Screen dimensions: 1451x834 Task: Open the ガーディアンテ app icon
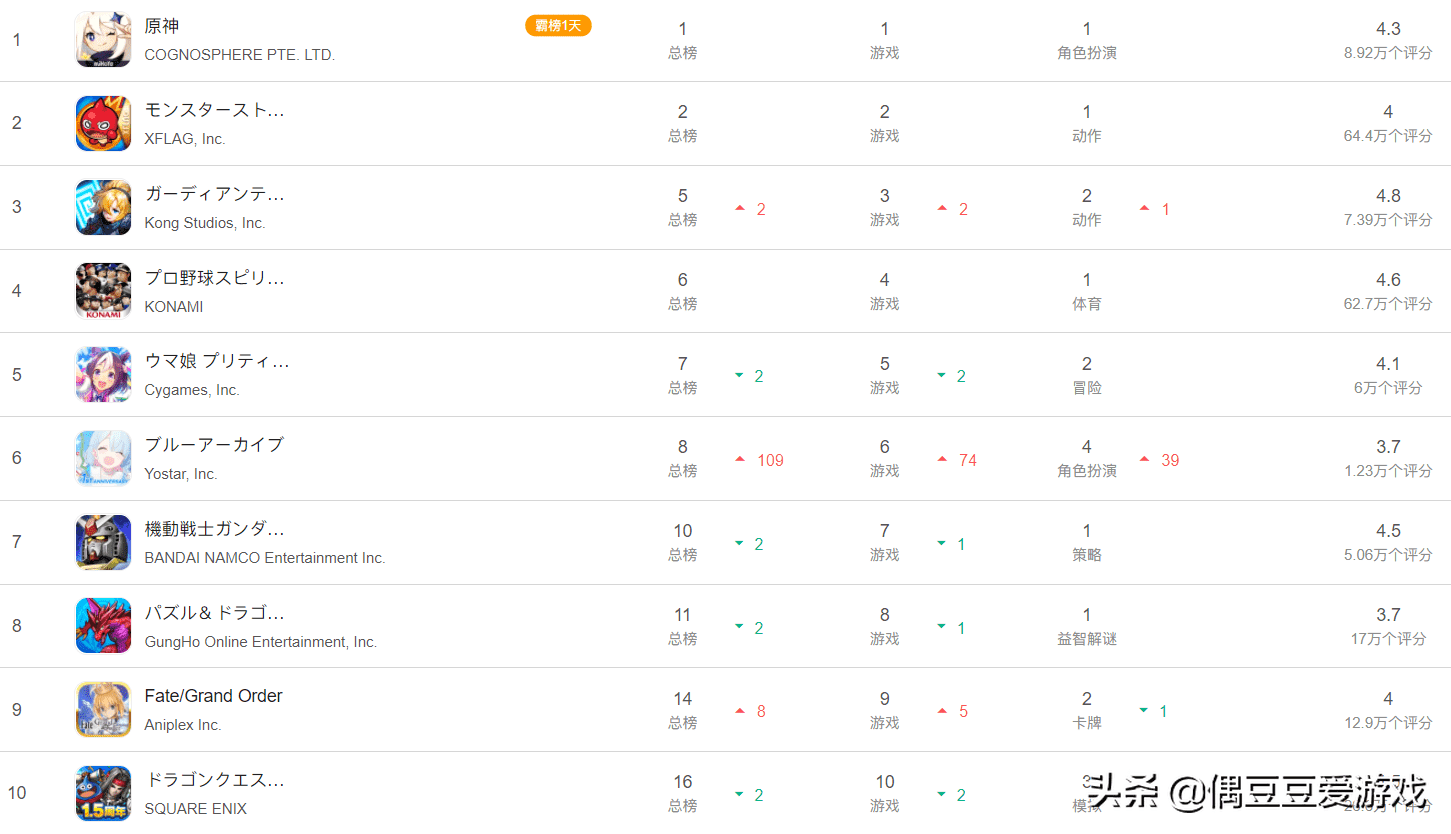103,208
